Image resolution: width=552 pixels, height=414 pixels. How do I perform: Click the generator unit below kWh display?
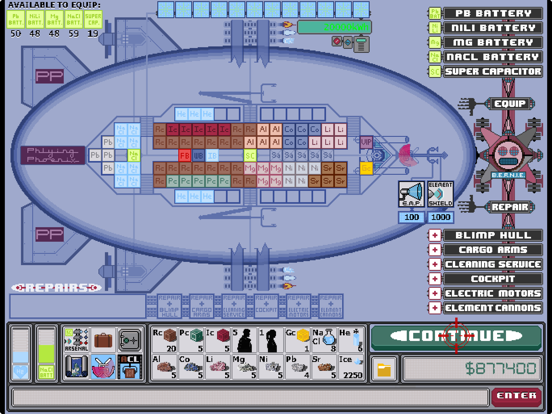click(361, 45)
